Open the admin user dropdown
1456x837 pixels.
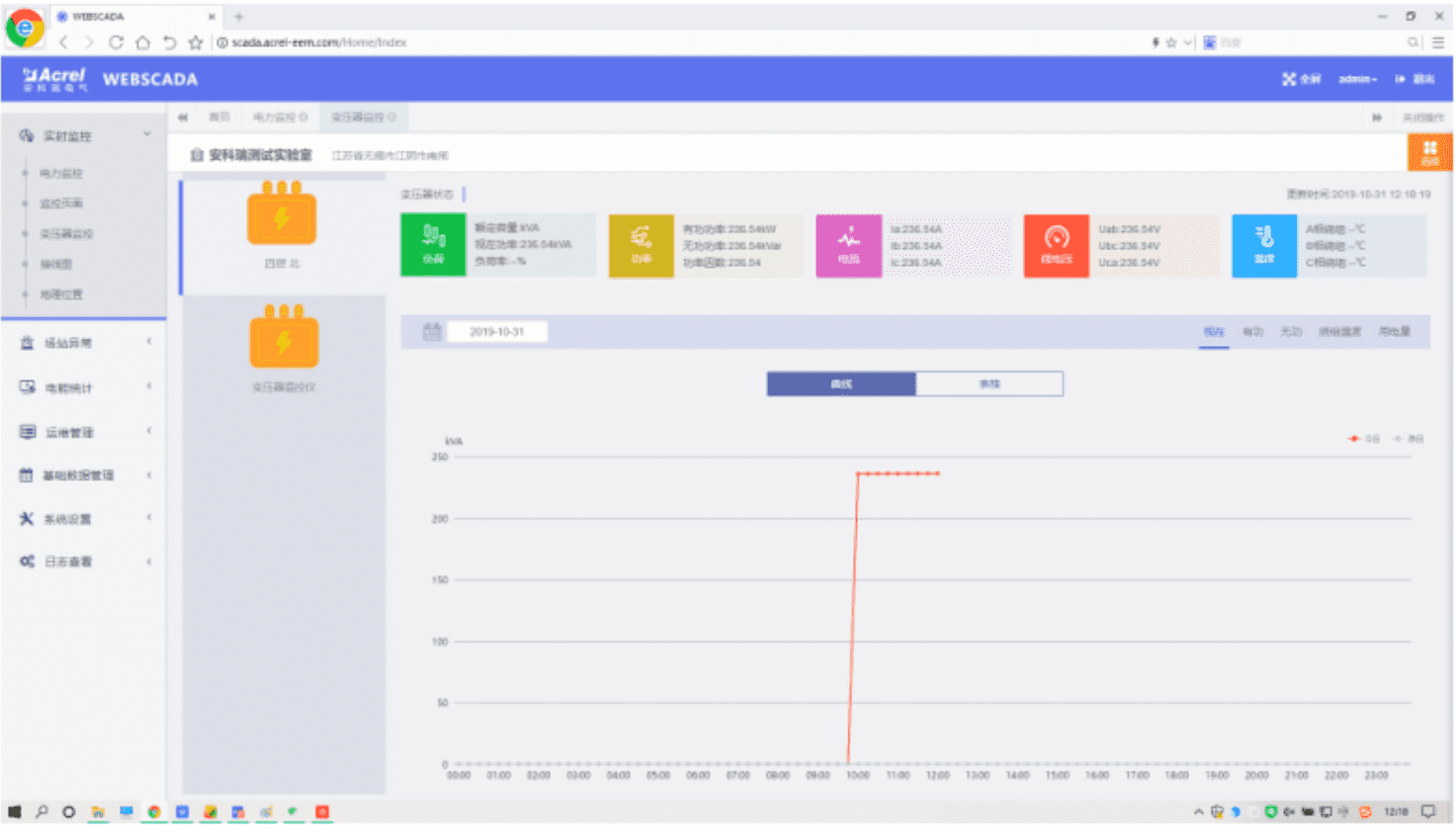(x=1357, y=79)
